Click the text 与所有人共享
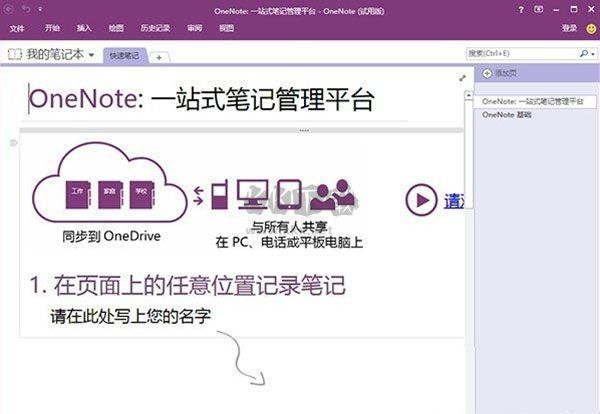This screenshot has width=600, height=414. point(289,227)
